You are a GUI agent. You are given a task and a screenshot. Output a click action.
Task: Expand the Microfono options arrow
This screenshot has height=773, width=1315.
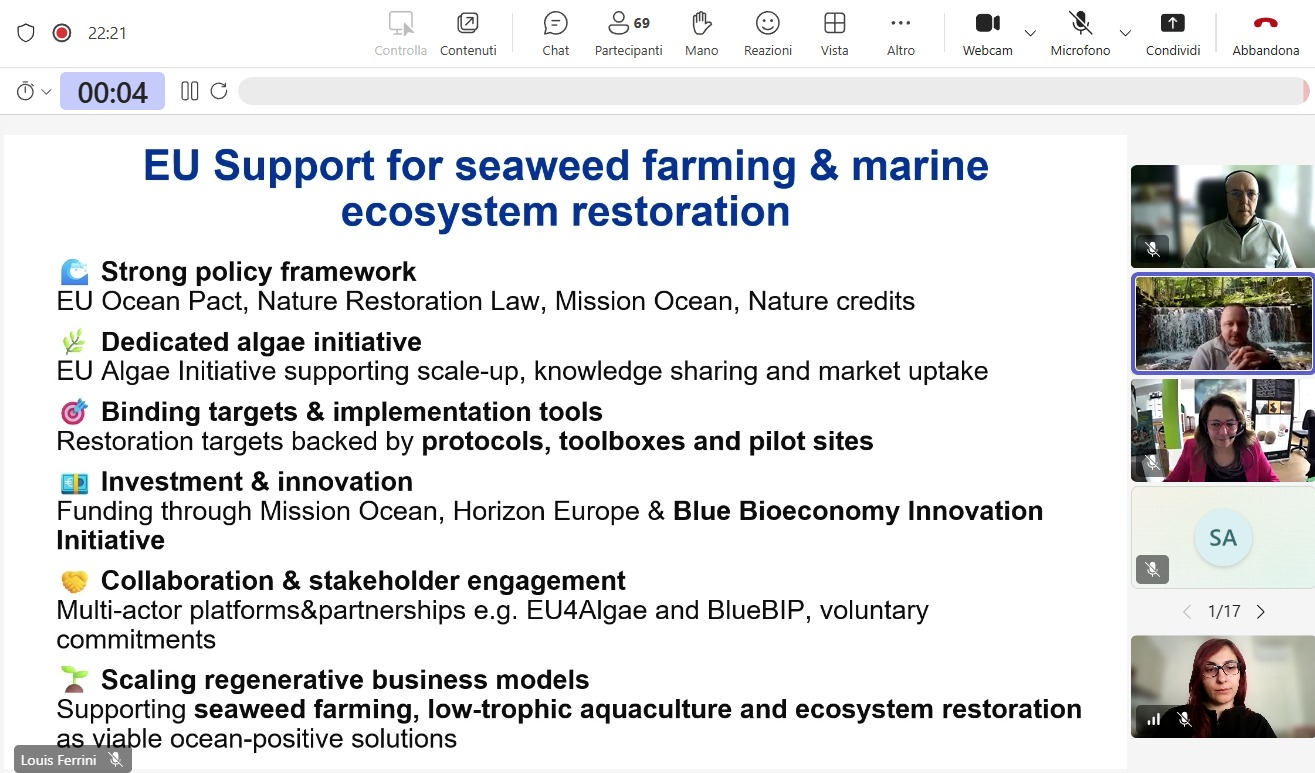point(1125,33)
